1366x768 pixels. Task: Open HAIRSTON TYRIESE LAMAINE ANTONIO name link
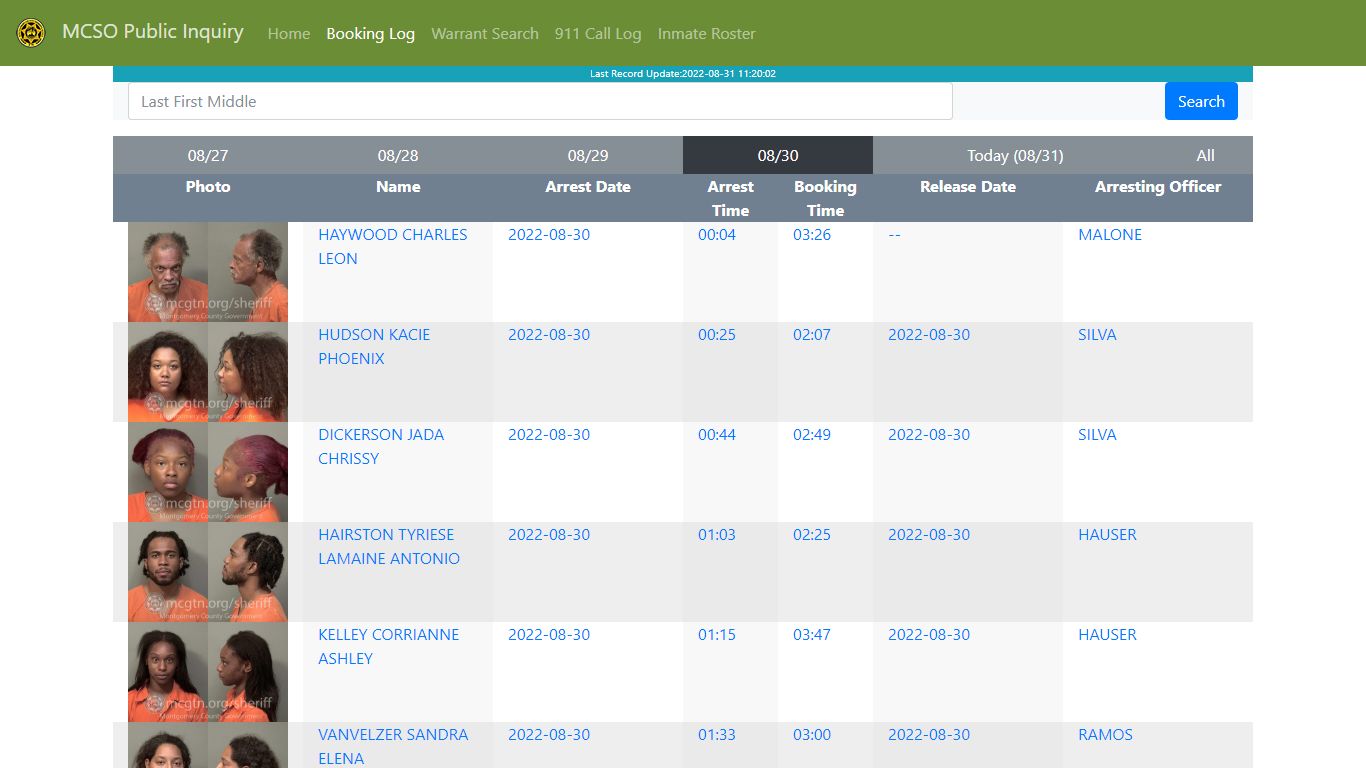point(389,546)
